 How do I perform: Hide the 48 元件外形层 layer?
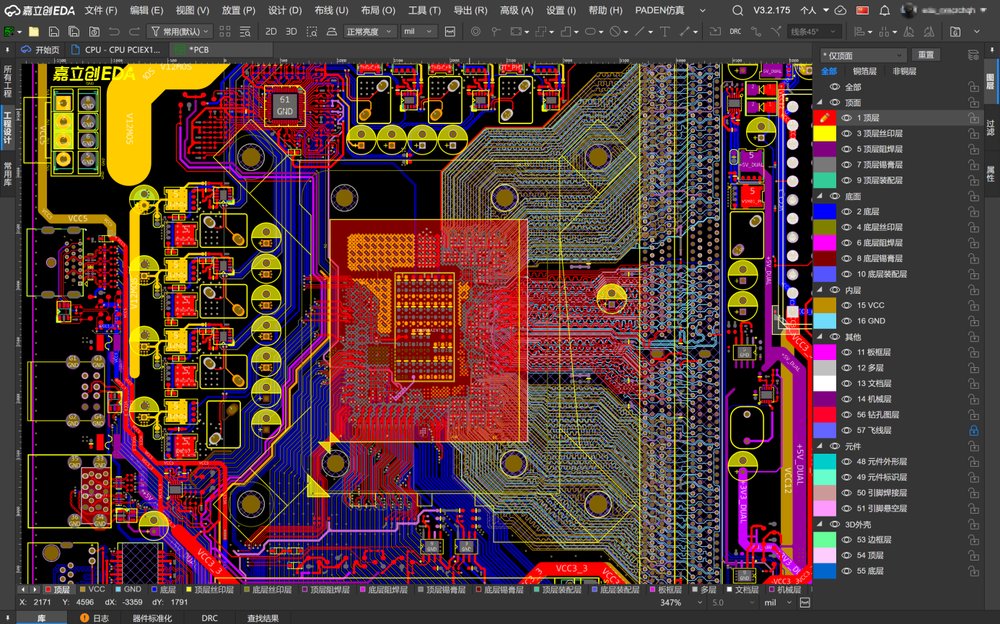[x=846, y=461]
